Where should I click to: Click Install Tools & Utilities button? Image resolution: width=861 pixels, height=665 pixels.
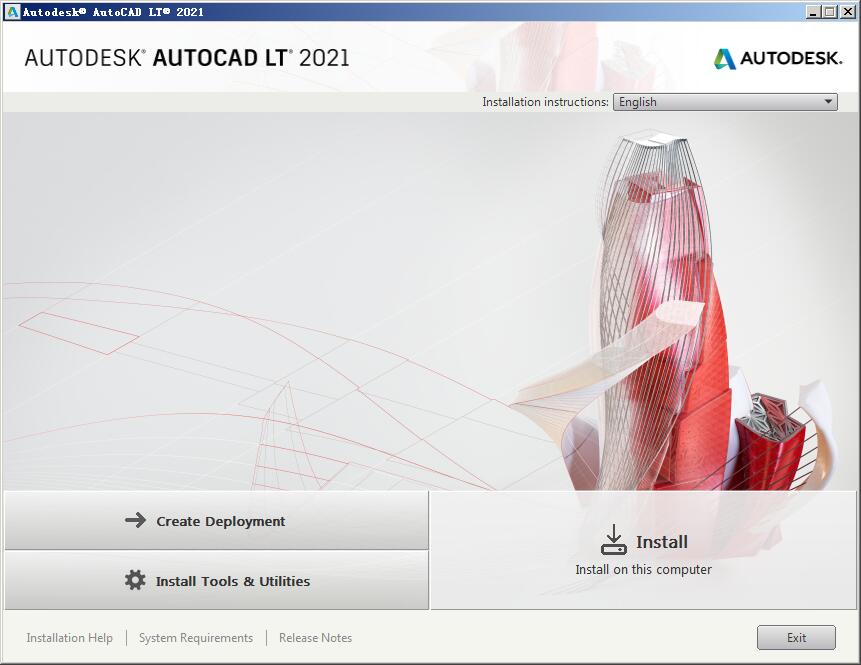[x=216, y=580]
